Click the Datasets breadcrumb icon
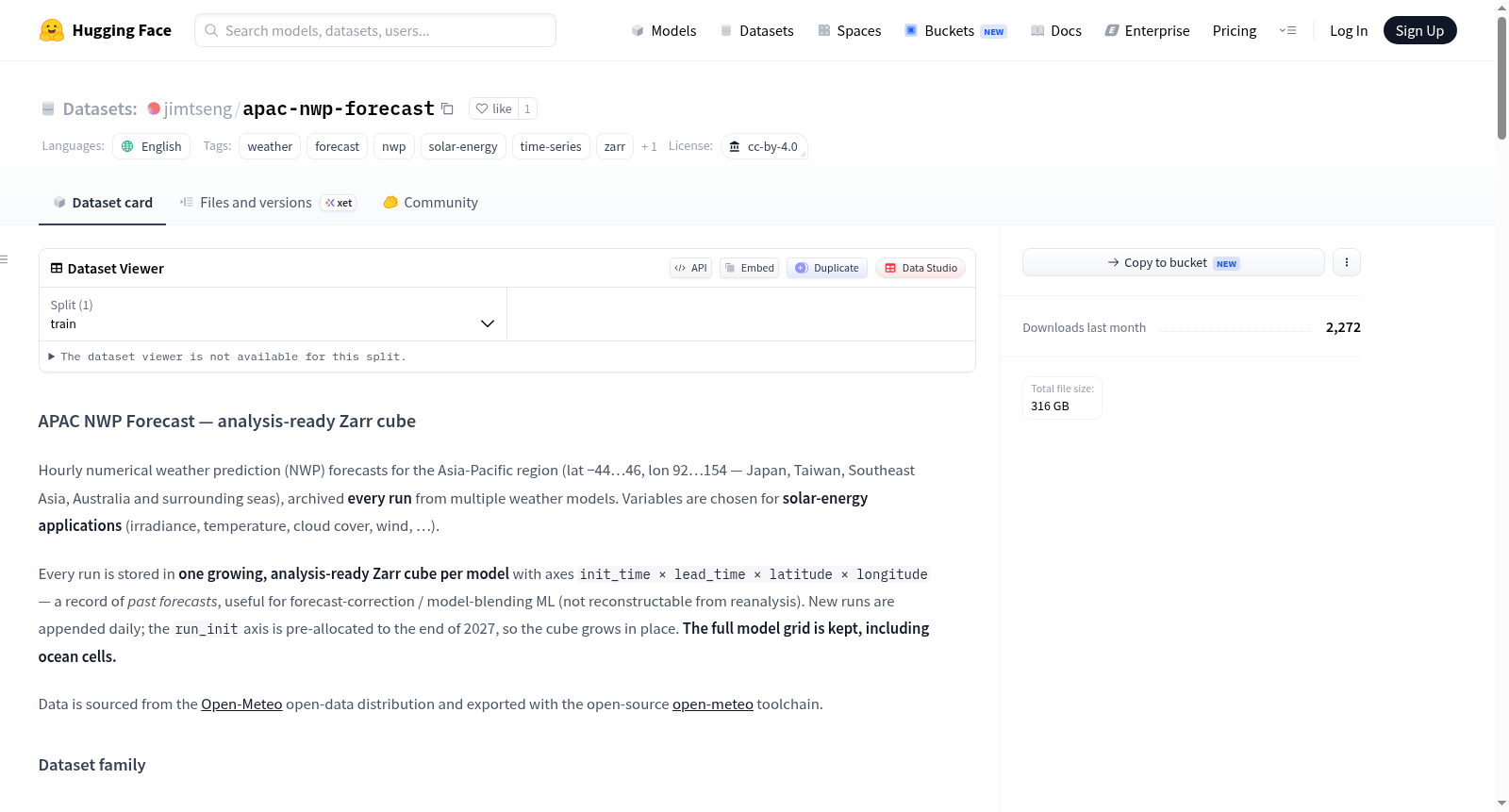Image resolution: width=1509 pixels, height=812 pixels. point(48,109)
